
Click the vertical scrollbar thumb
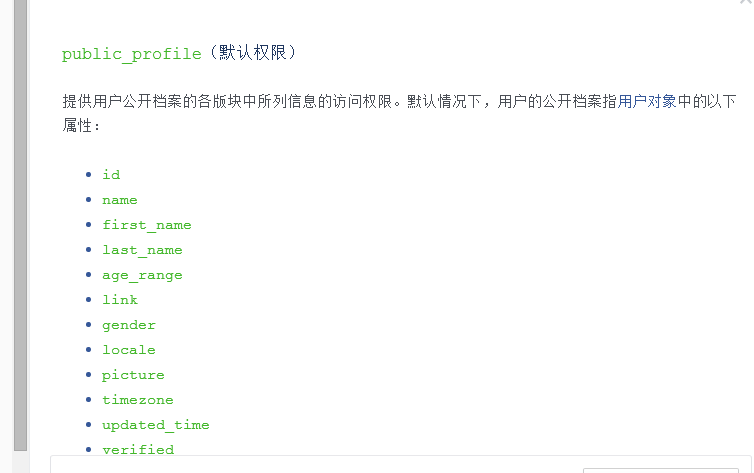[20, 225]
